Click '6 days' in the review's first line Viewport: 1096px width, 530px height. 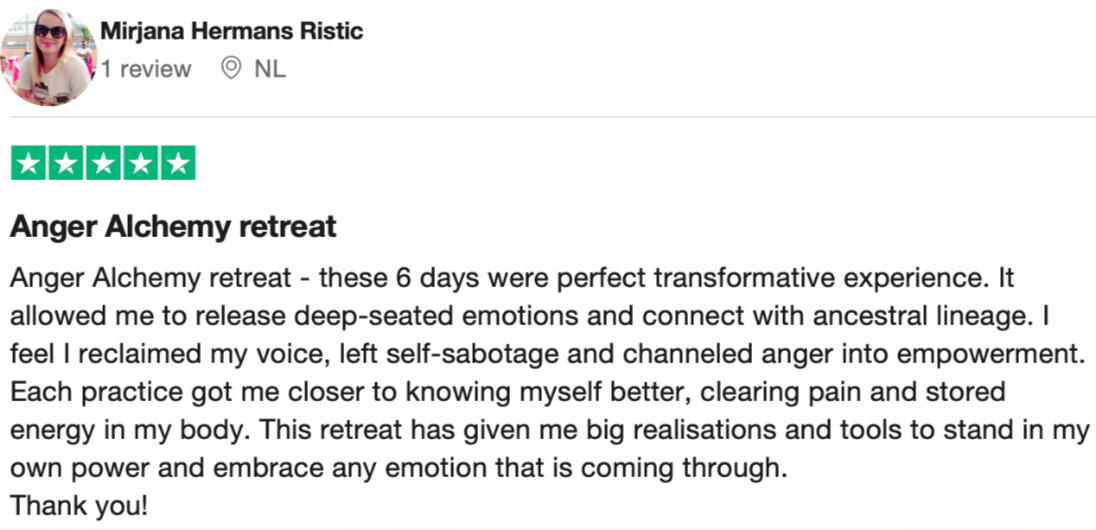point(436,278)
